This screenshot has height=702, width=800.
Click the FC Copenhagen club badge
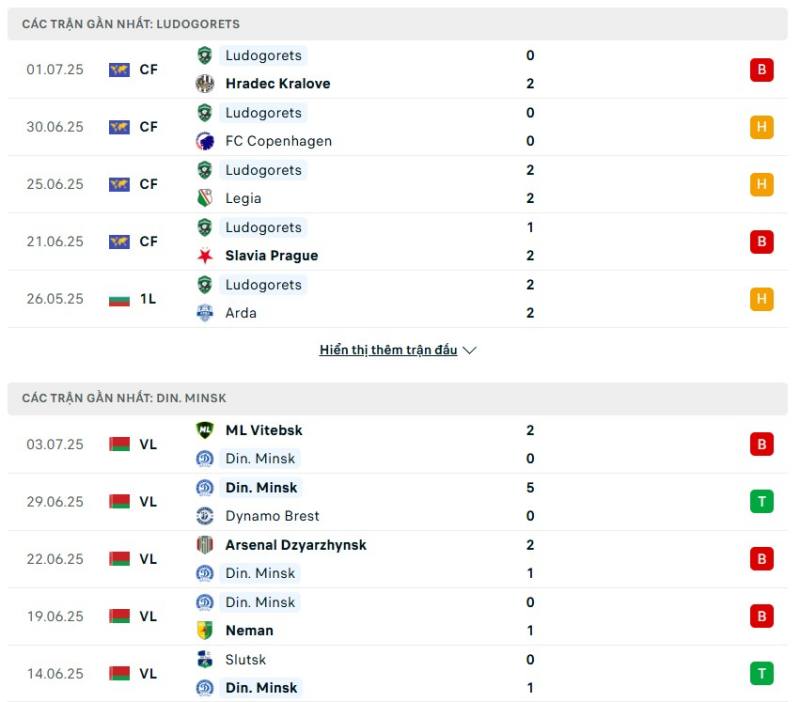(205, 141)
